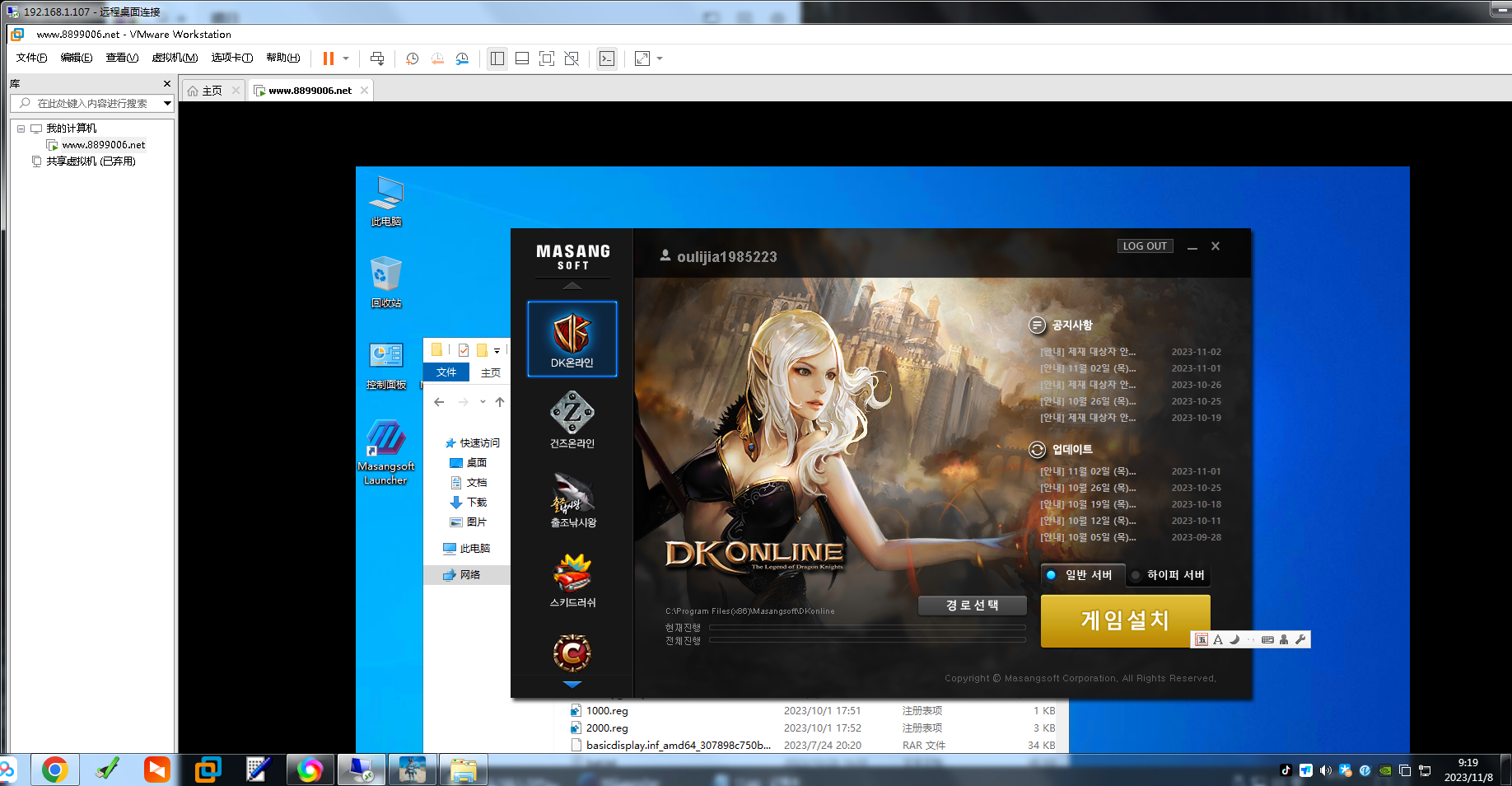Click the 경로선택 path select button

[973, 606]
